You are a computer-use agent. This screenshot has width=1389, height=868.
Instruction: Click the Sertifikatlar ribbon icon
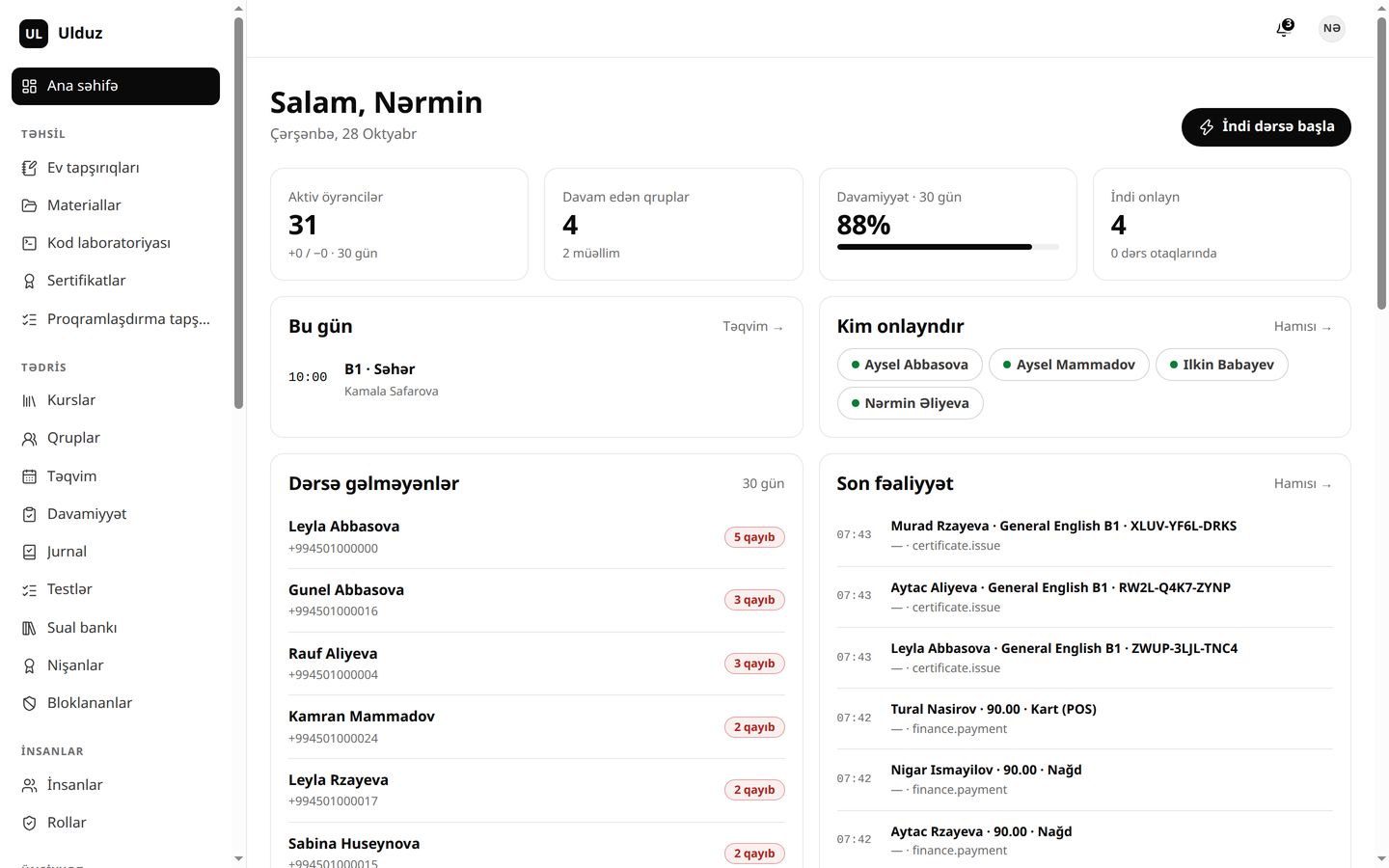coord(29,281)
